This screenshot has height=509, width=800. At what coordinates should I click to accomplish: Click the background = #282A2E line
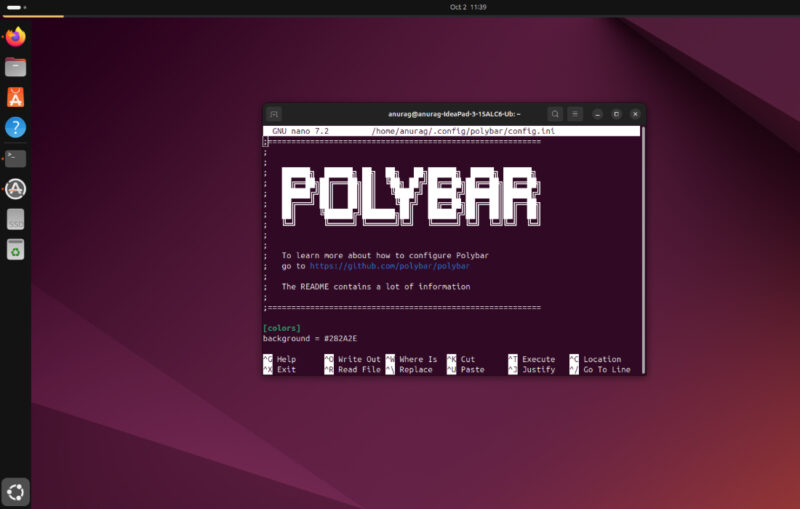pyautogui.click(x=310, y=339)
